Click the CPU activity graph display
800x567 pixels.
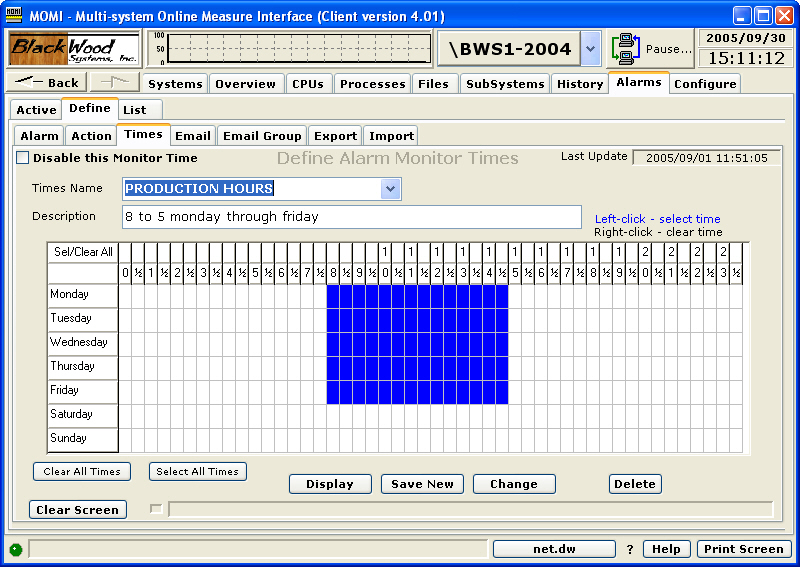tap(298, 48)
